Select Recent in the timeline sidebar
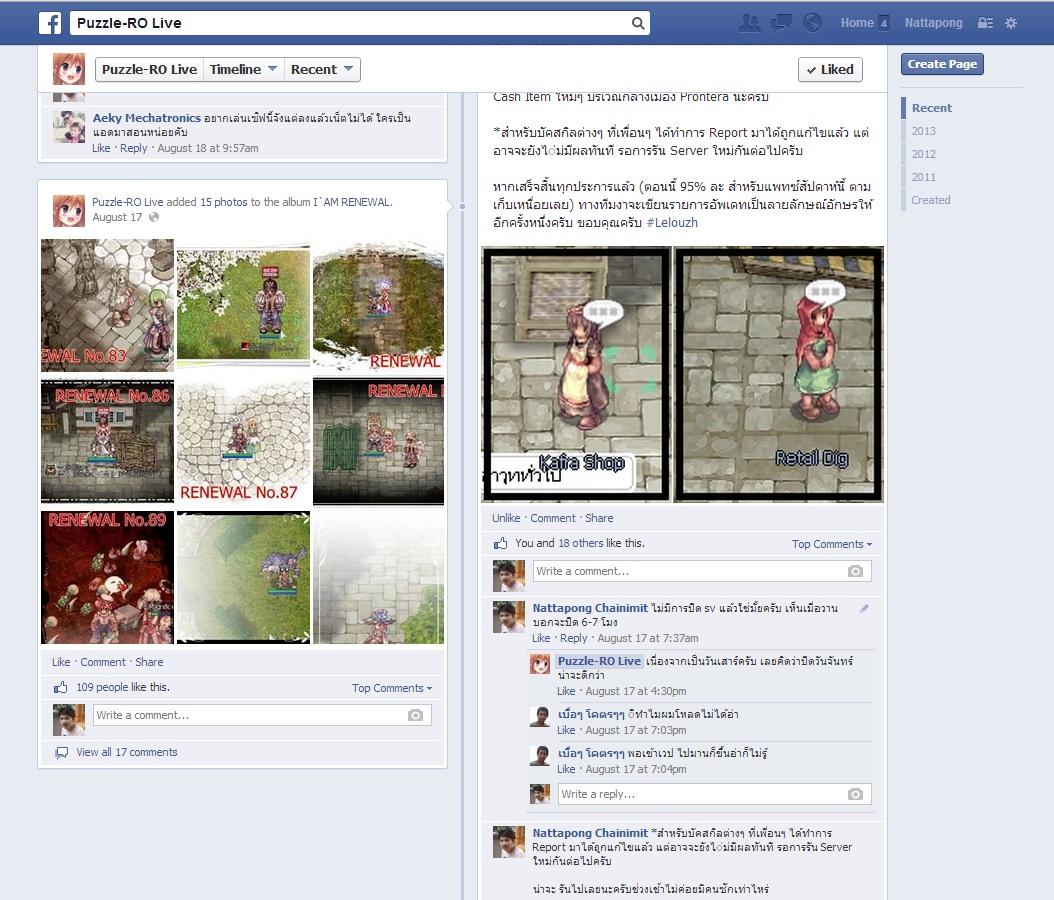Screen dimensions: 1054x900 (x=932, y=108)
